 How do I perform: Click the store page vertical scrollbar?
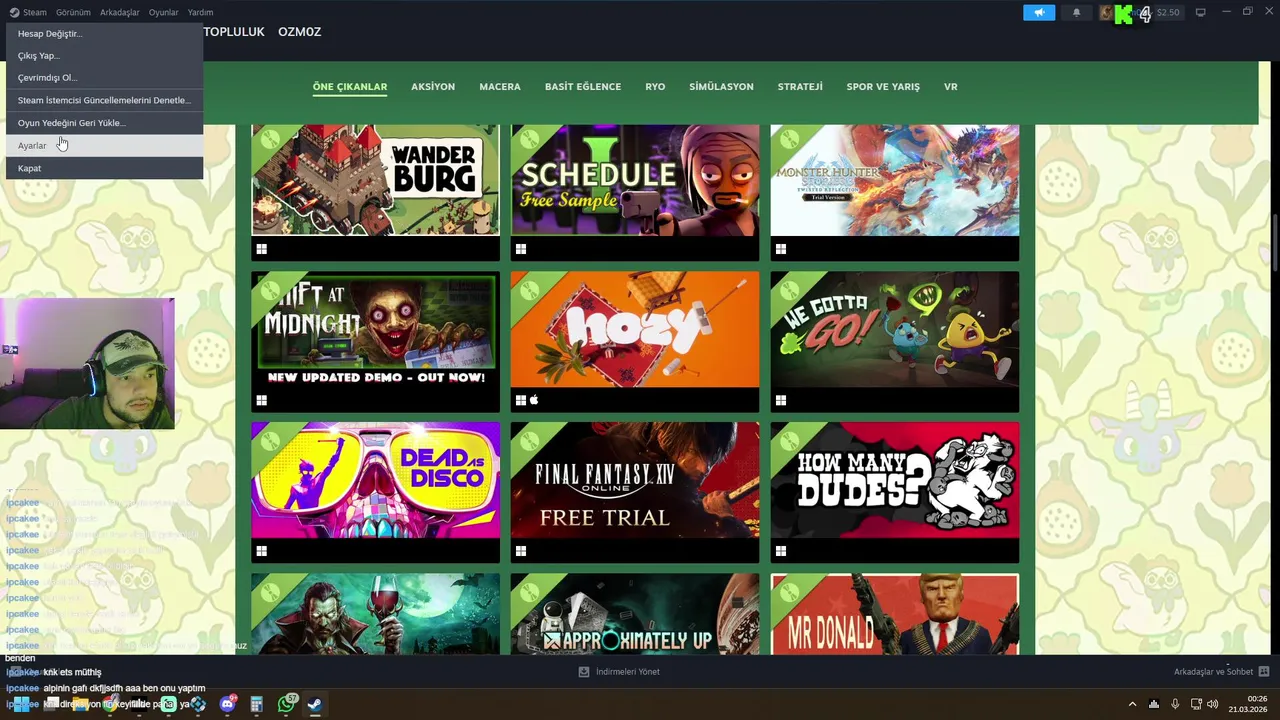pos(1275,242)
